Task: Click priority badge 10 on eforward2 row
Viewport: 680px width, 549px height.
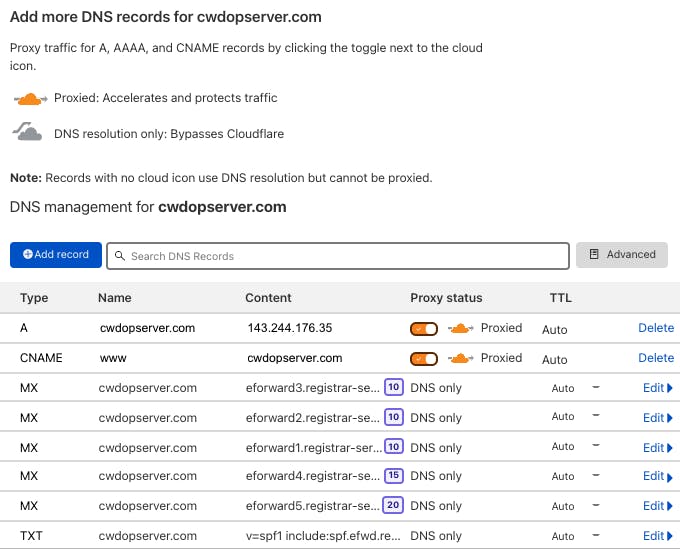Action: pyautogui.click(x=394, y=417)
